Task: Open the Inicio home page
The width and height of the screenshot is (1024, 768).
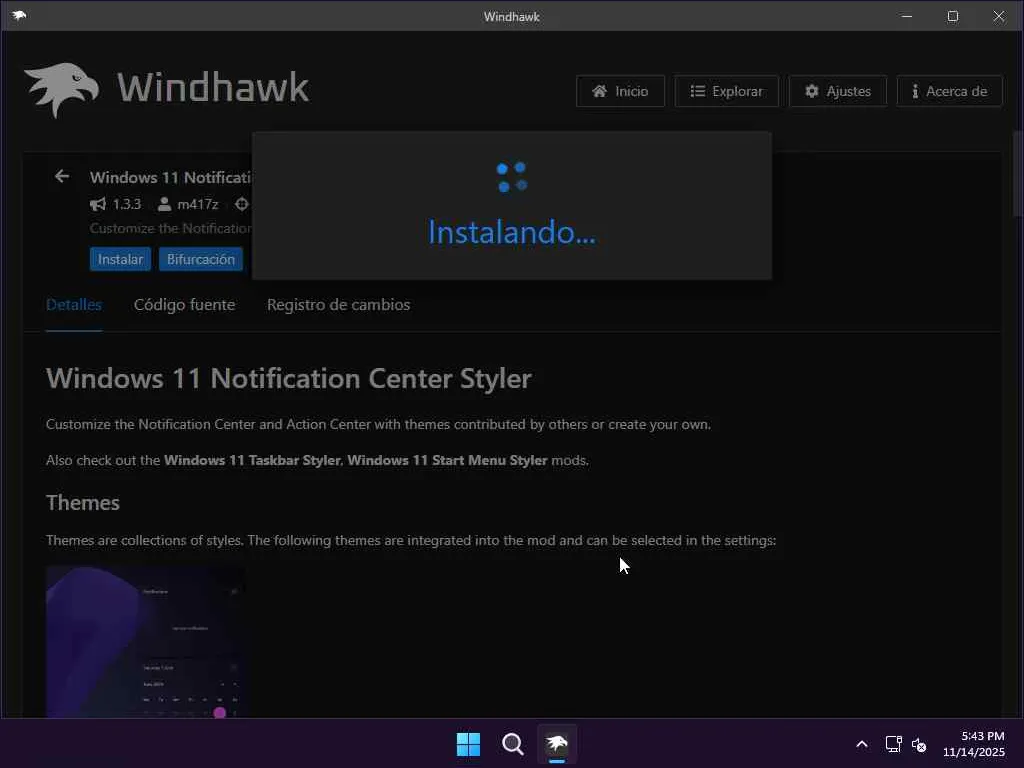Action: (620, 91)
